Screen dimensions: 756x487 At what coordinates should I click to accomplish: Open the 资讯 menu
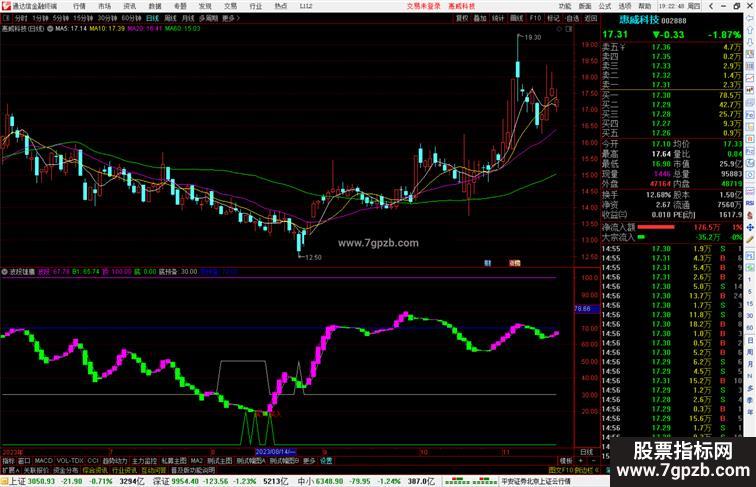pyautogui.click(x=129, y=6)
